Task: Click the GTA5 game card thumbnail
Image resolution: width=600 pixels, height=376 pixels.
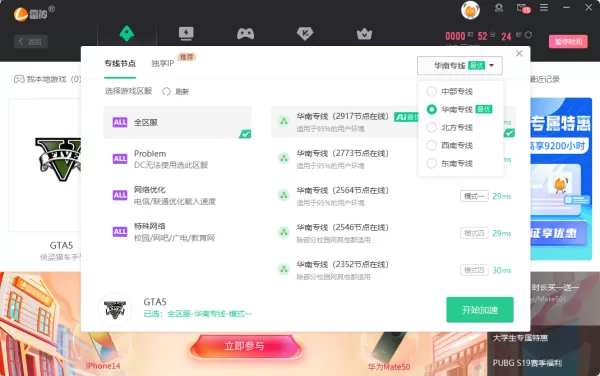Action: [x=45, y=165]
